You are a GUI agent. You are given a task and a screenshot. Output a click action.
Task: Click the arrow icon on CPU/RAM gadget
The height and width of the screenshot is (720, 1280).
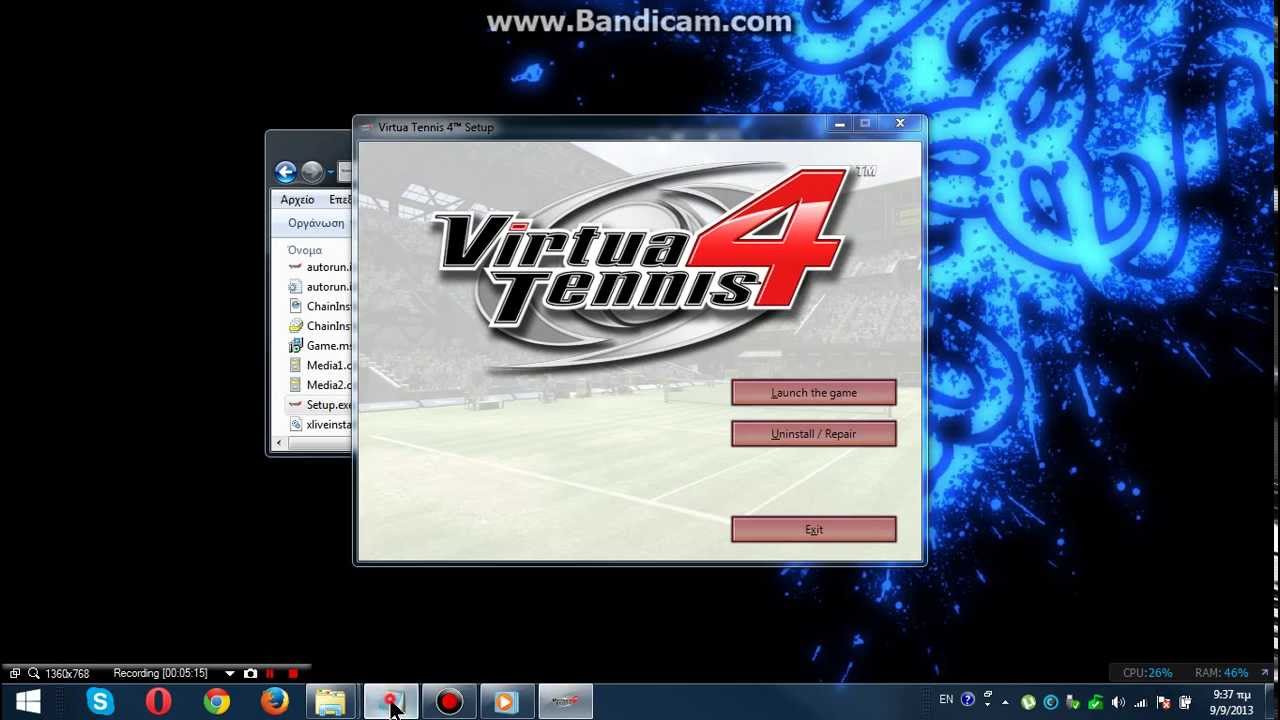[x=1264, y=673]
